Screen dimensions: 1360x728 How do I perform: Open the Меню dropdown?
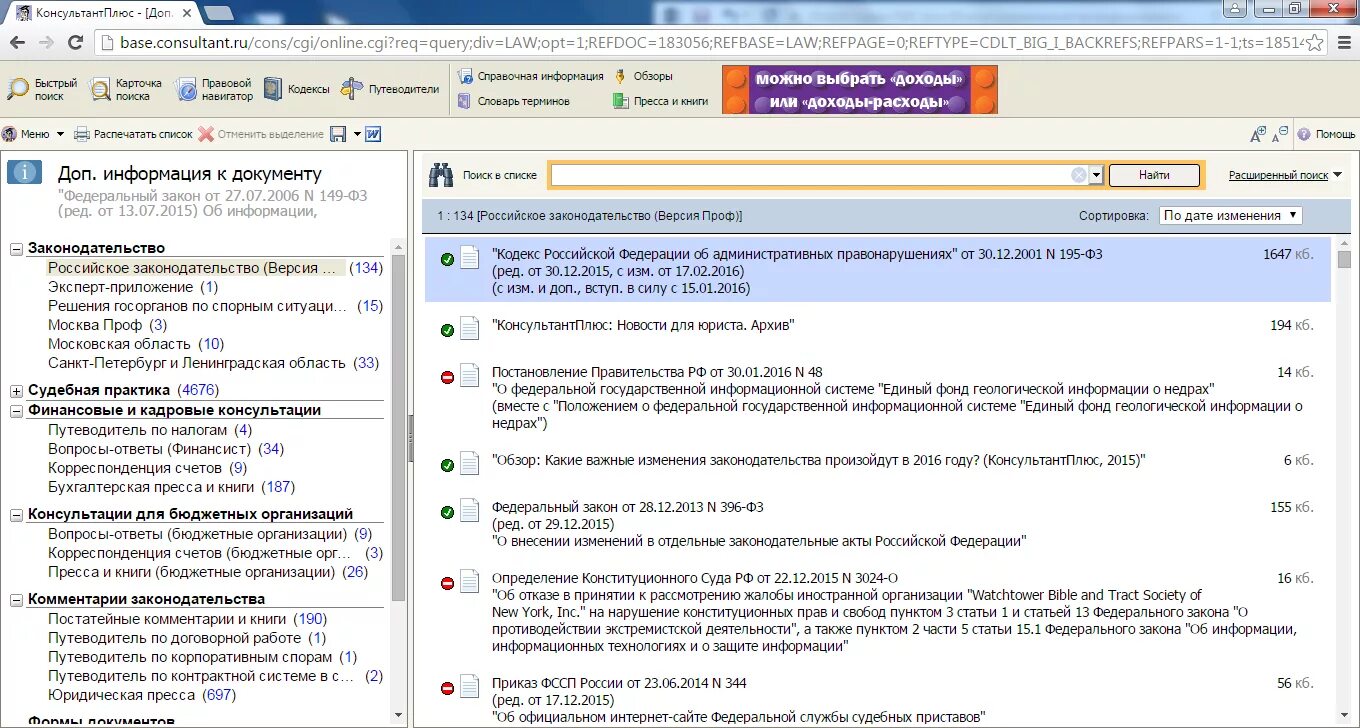pos(33,134)
